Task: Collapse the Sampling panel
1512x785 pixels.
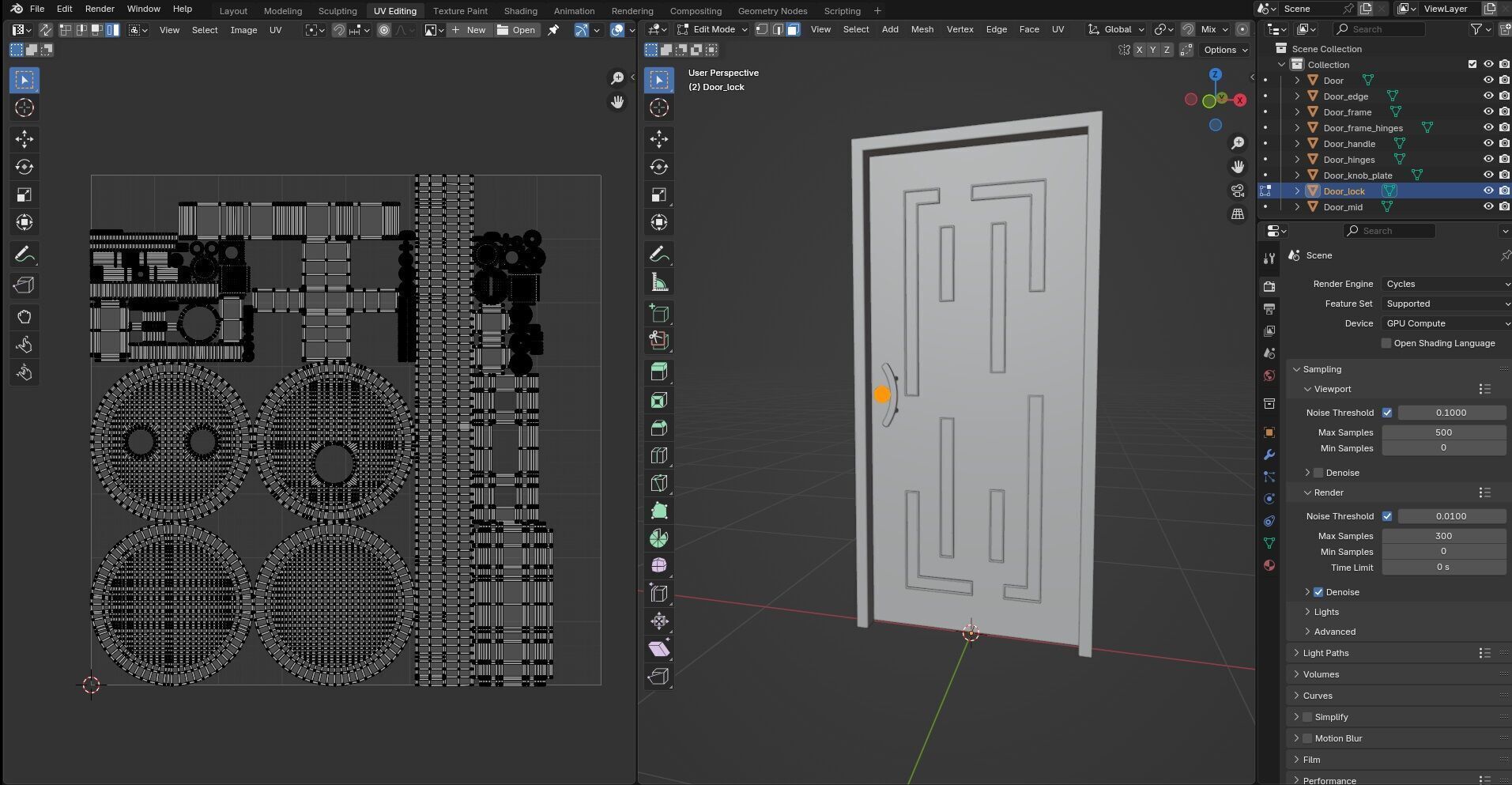Action: pos(1322,369)
